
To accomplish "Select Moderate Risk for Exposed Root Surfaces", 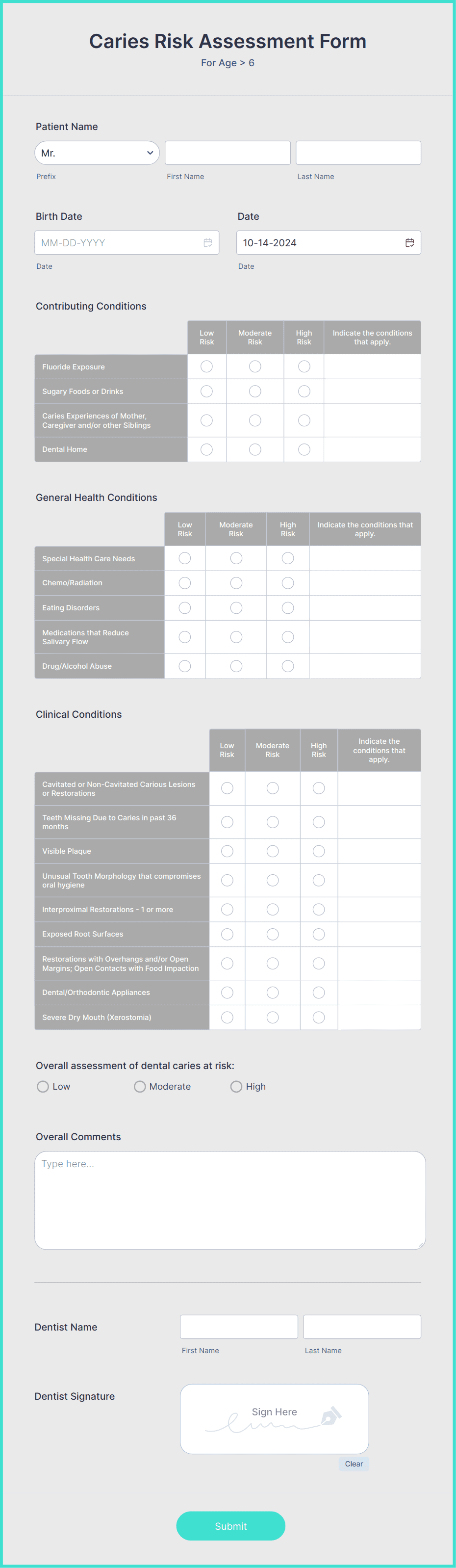I will [273, 934].
